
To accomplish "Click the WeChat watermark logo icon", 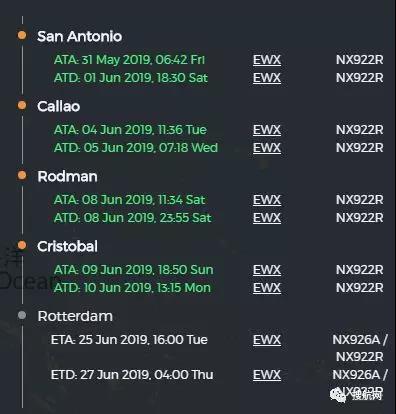I will (338, 395).
